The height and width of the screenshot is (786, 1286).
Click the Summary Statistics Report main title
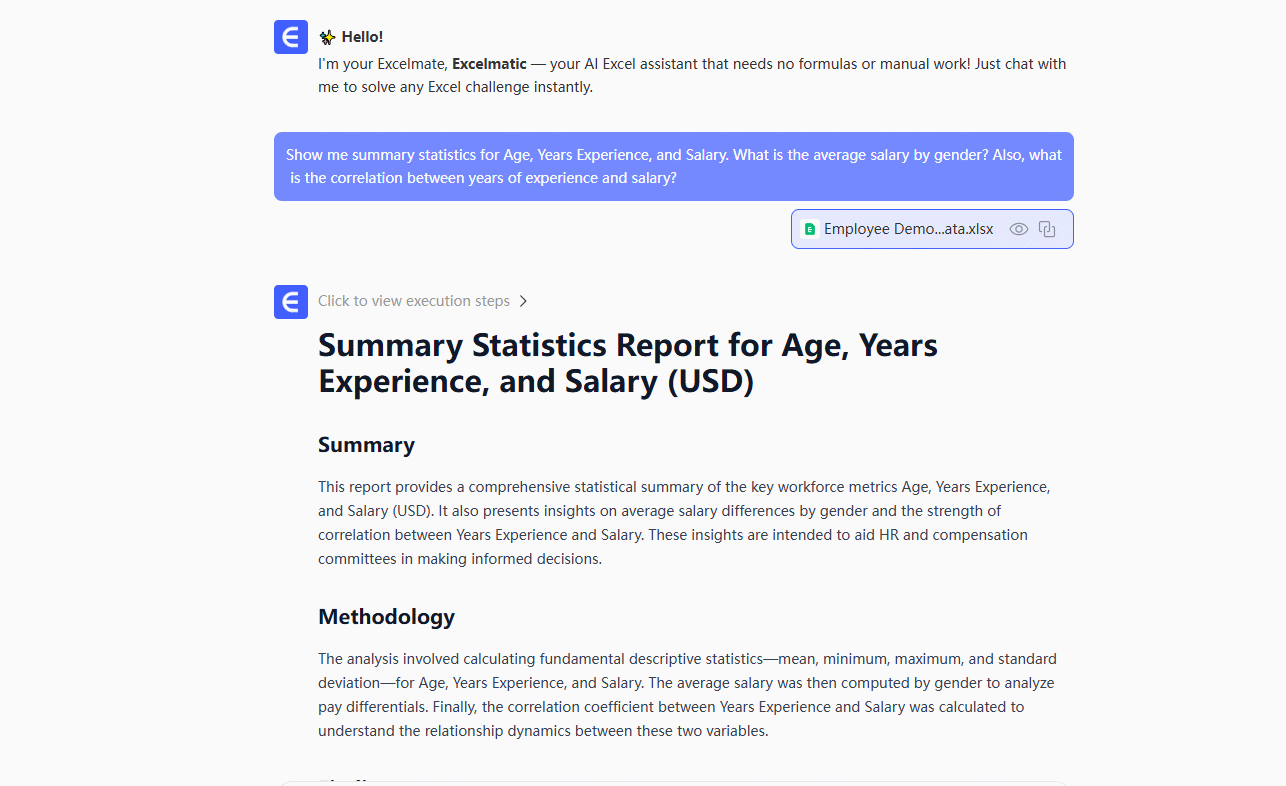pos(627,363)
